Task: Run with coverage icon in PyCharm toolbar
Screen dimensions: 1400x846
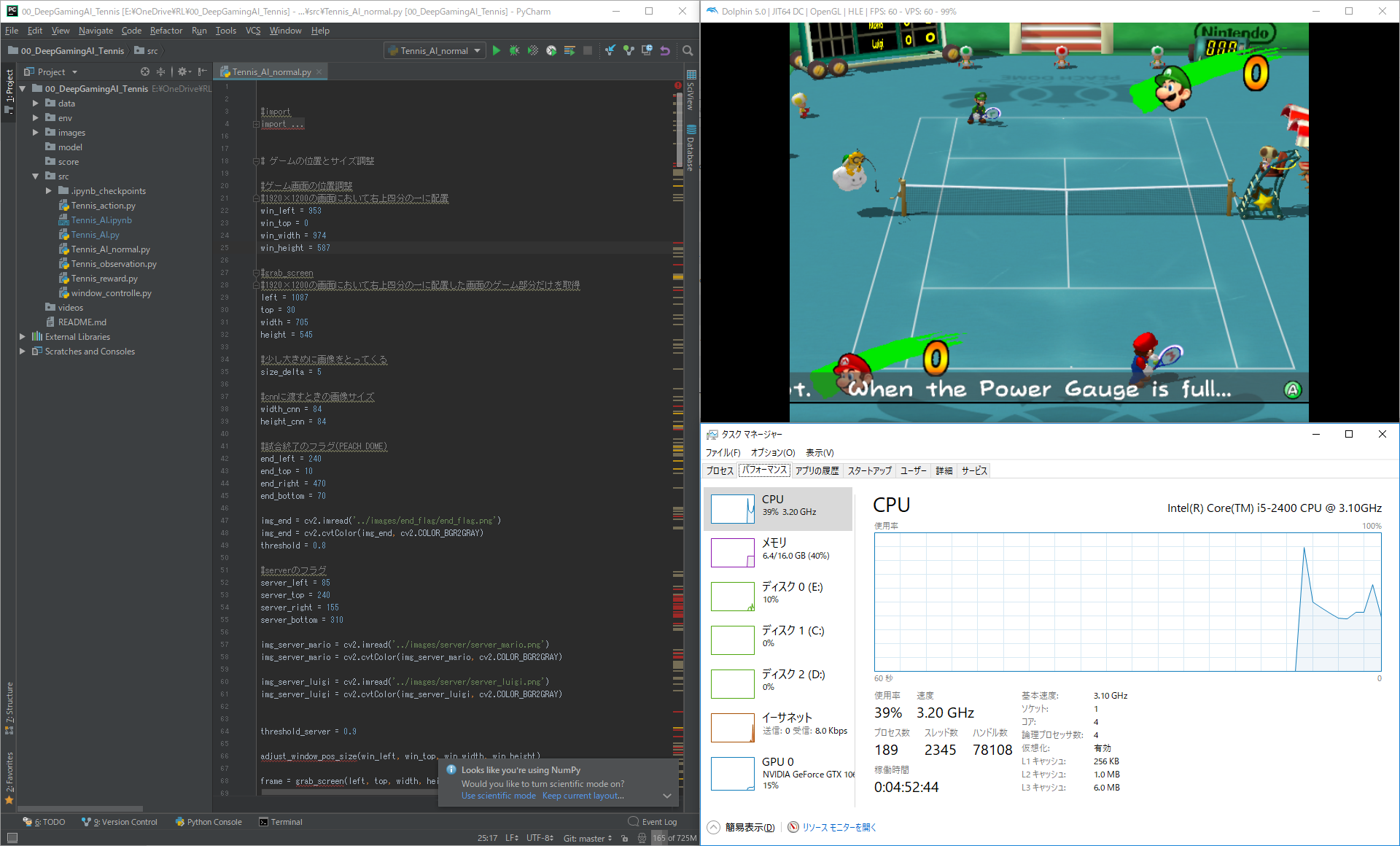Action: point(533,50)
